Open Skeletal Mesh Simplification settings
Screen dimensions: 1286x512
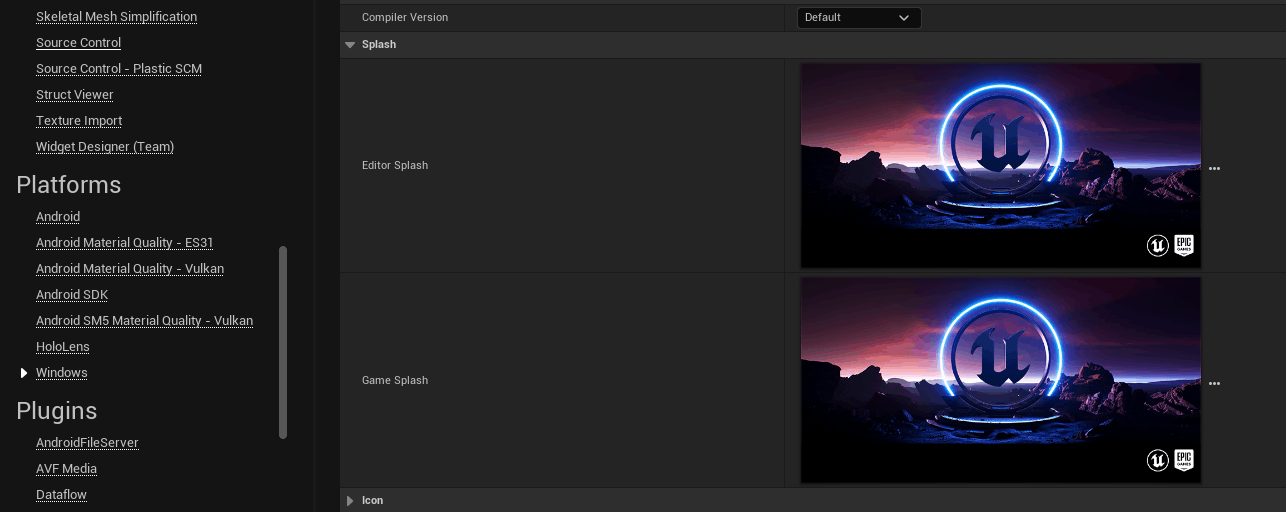[116, 17]
